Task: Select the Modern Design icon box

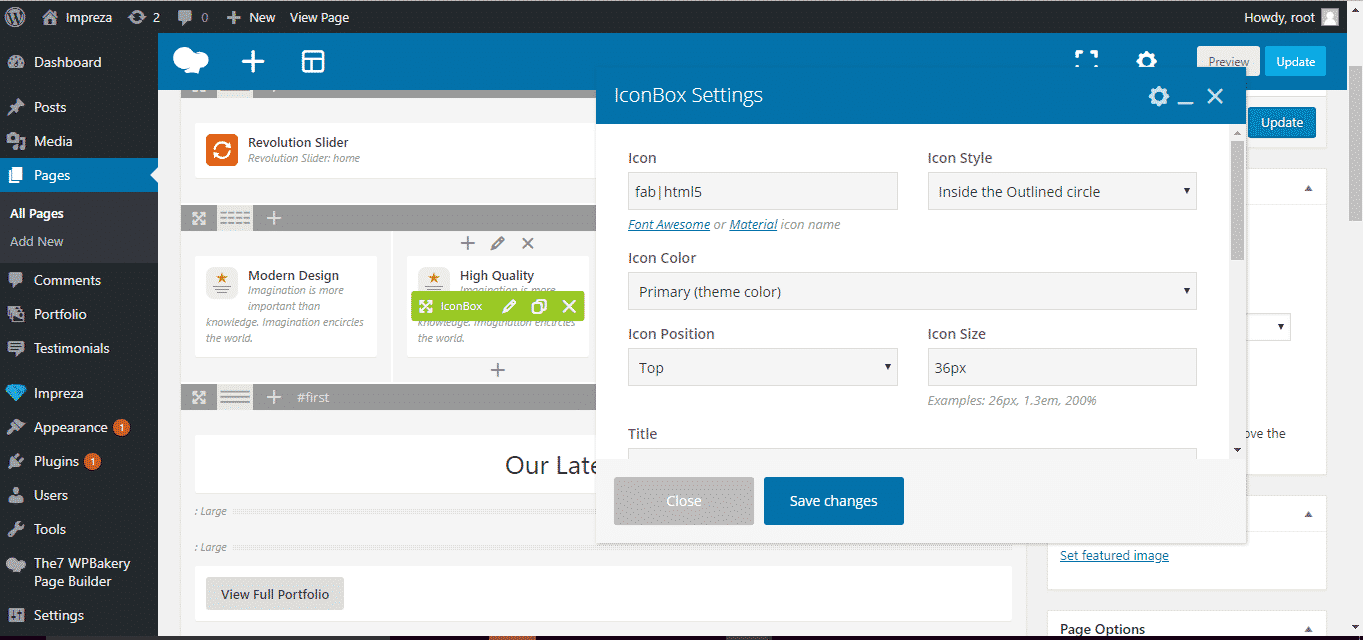Action: coord(286,305)
